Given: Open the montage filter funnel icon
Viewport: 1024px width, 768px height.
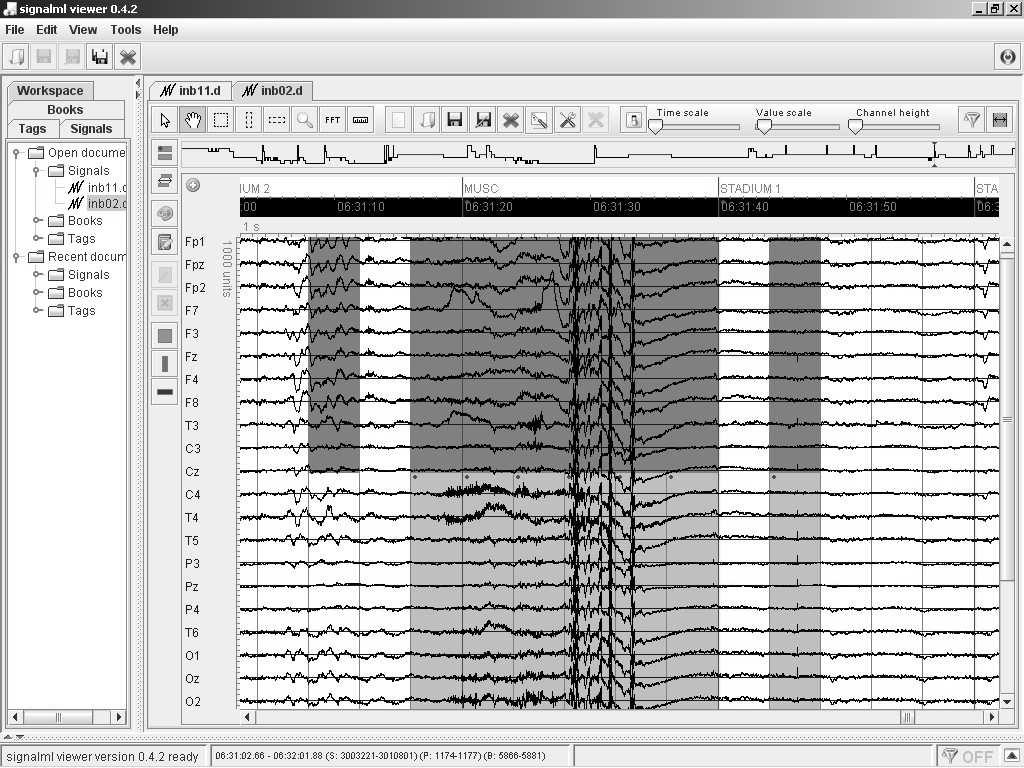Looking at the screenshot, I should point(972,120).
